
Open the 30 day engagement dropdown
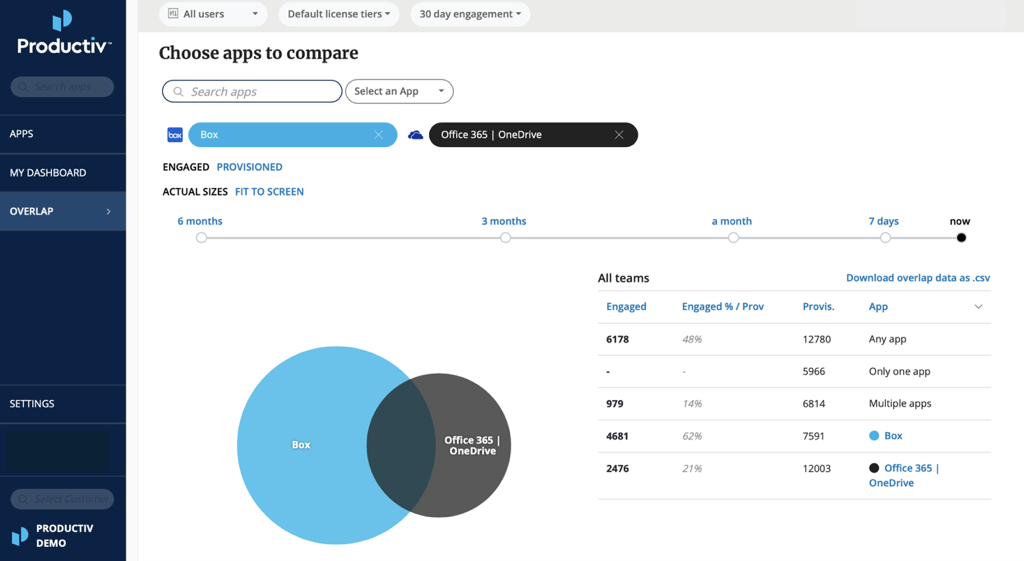pos(470,14)
